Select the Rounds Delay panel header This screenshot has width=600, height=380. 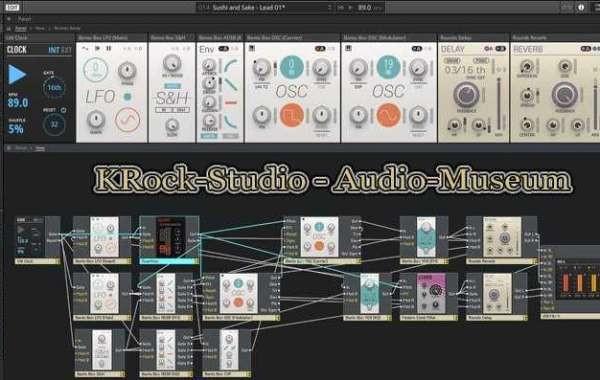tap(473, 38)
